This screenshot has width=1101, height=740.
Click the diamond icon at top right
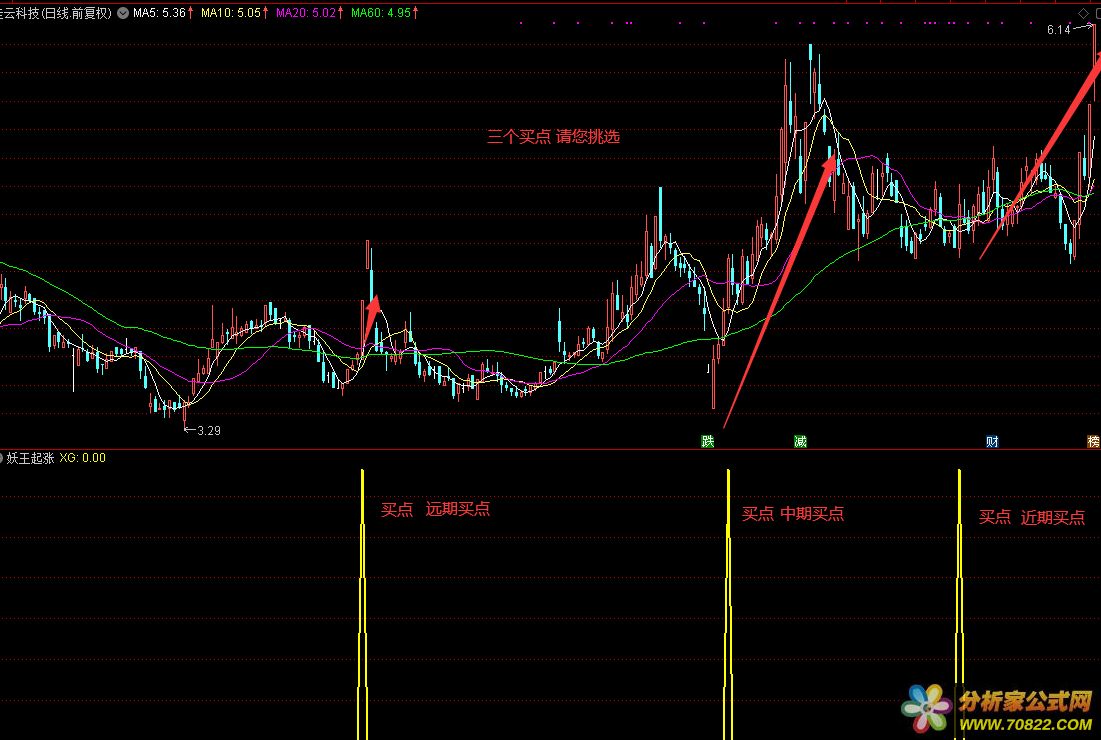pos(1083,13)
